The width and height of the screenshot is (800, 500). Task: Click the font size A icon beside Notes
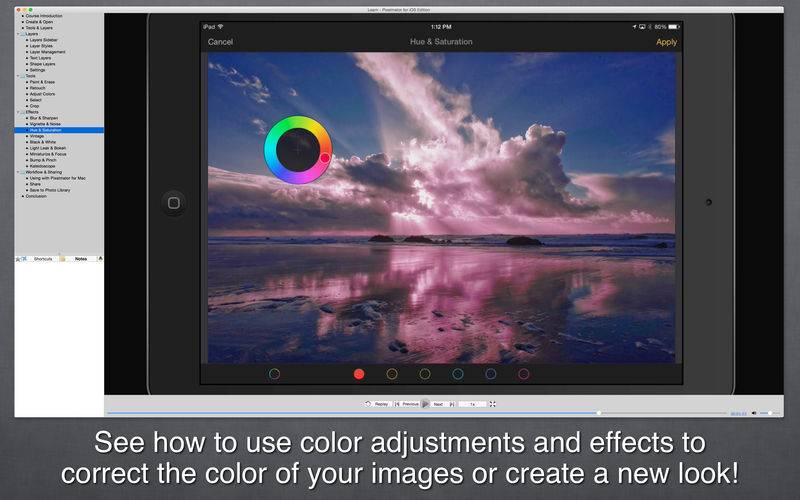100,259
